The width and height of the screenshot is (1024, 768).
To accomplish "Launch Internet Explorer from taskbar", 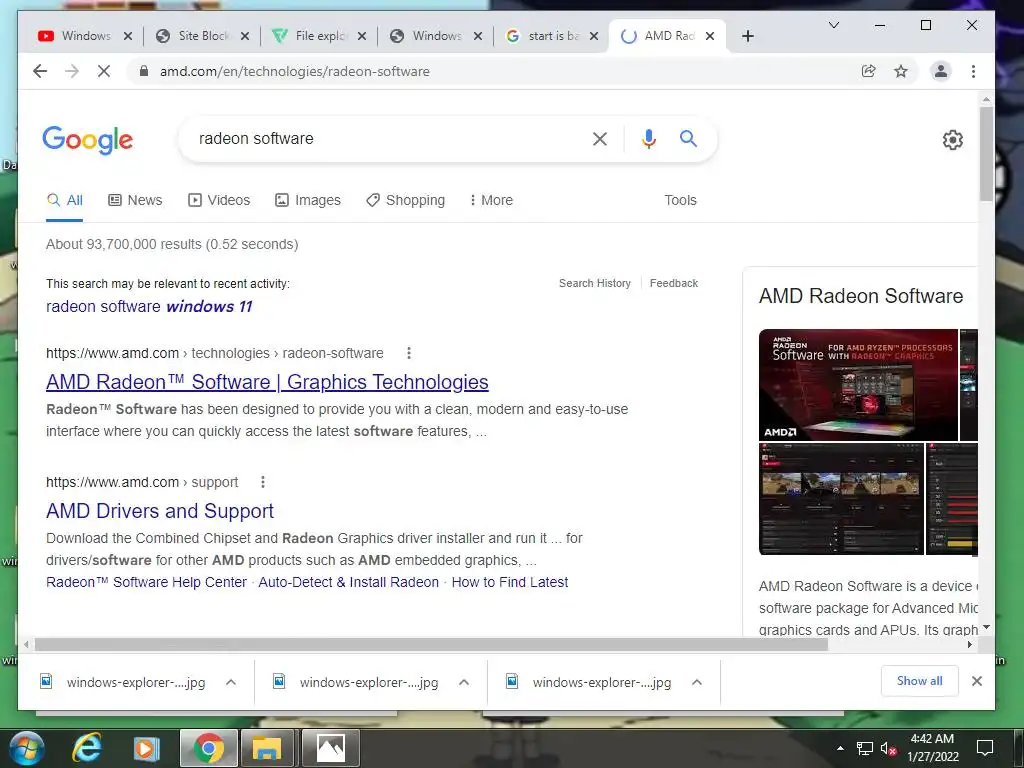I will click(87, 748).
